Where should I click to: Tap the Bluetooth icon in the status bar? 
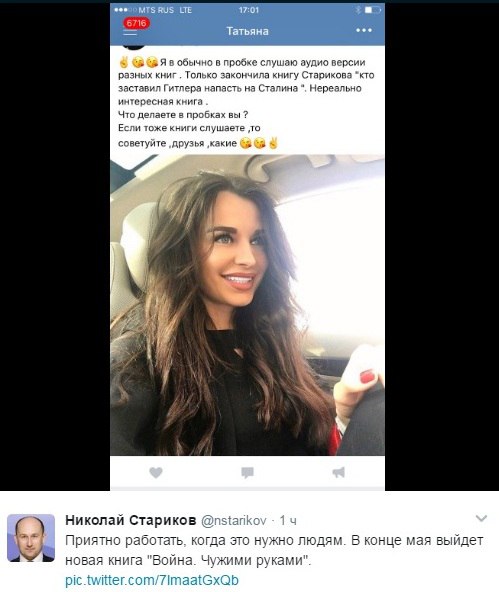pos(358,10)
